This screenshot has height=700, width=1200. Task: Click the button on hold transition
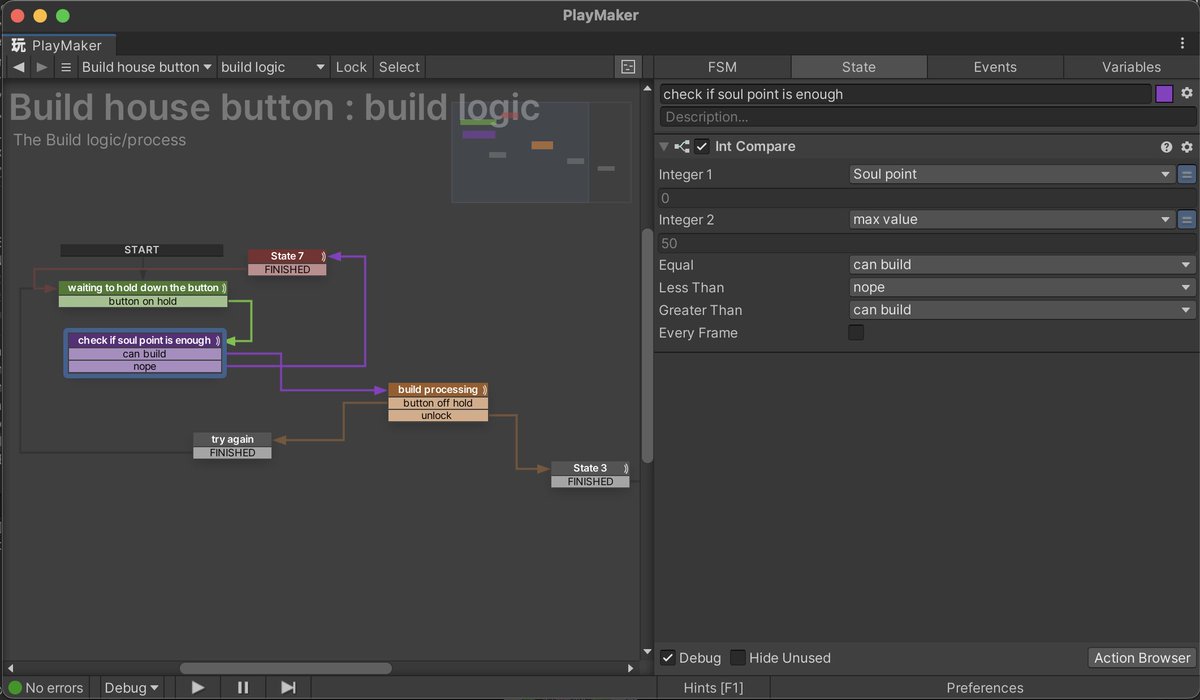tap(143, 301)
